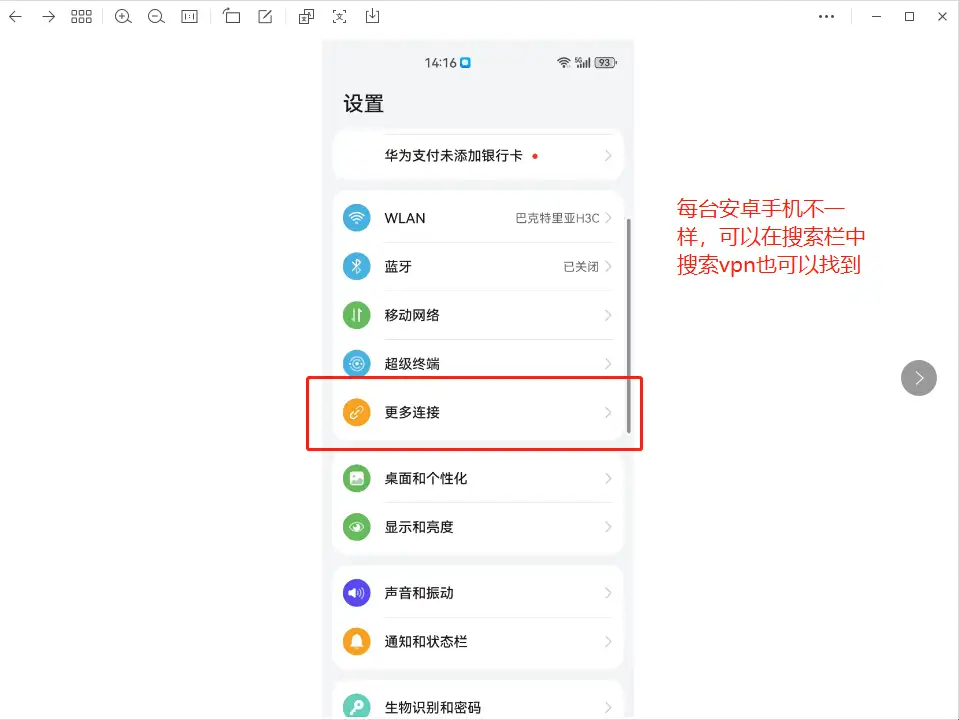Image resolution: width=959 pixels, height=720 pixels.
Task: Go to the previous image with the back arrow
Action: (x=15, y=17)
